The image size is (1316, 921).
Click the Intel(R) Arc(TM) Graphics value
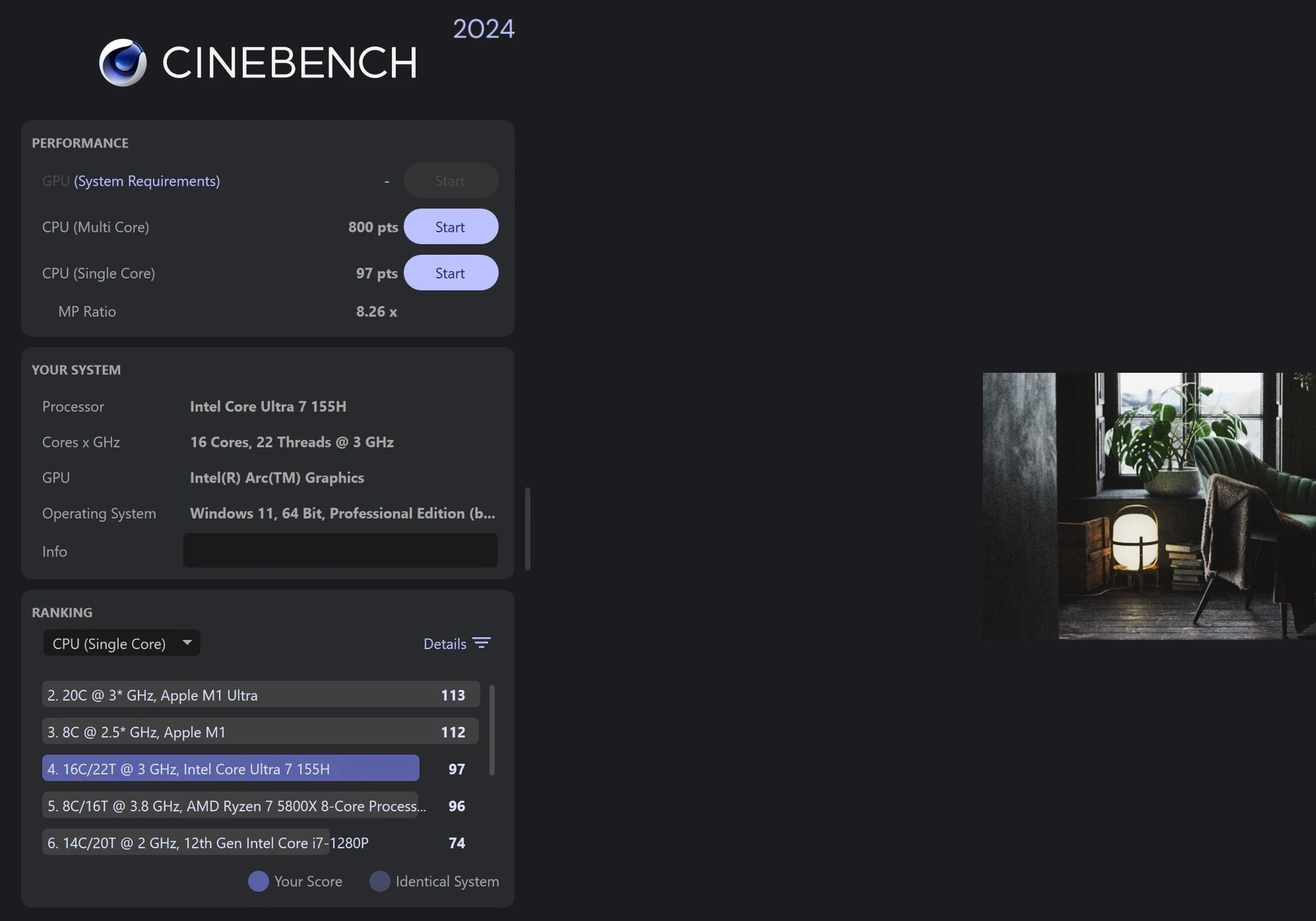pyautogui.click(x=277, y=478)
